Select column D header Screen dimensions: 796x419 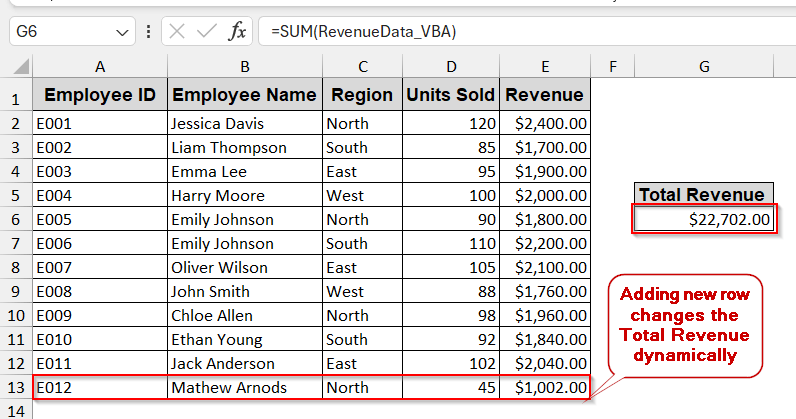(x=451, y=67)
